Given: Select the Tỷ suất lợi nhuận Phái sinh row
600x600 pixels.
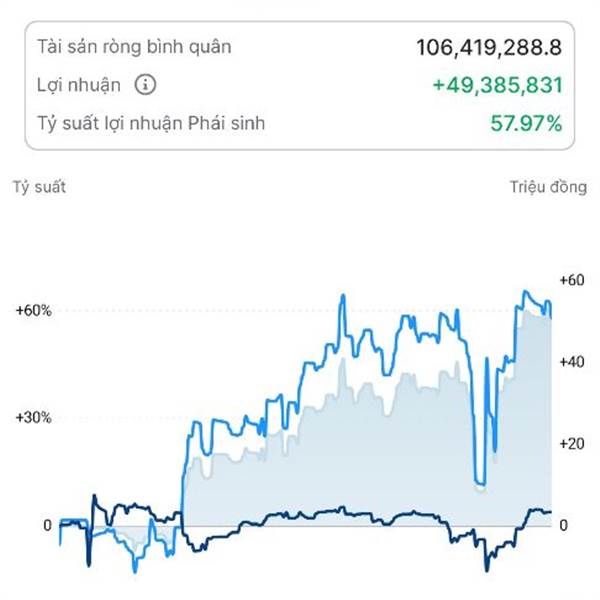Looking at the screenshot, I should point(151,123).
